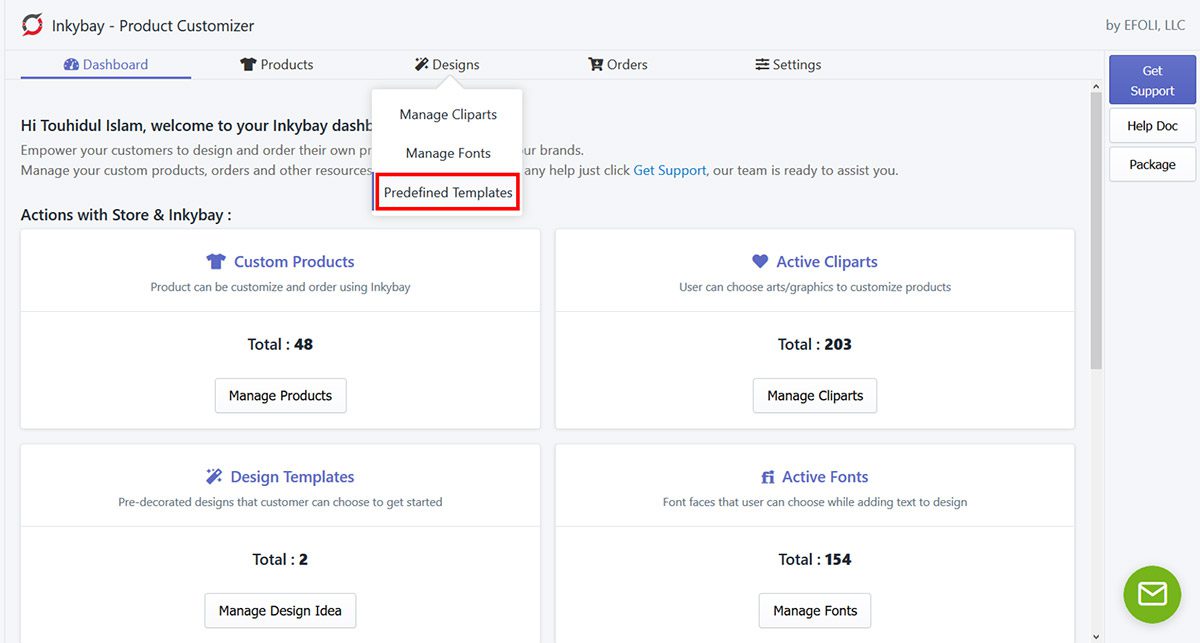Click the magic wand icon beside Design Templates
The image size is (1200, 643).
[x=214, y=477]
